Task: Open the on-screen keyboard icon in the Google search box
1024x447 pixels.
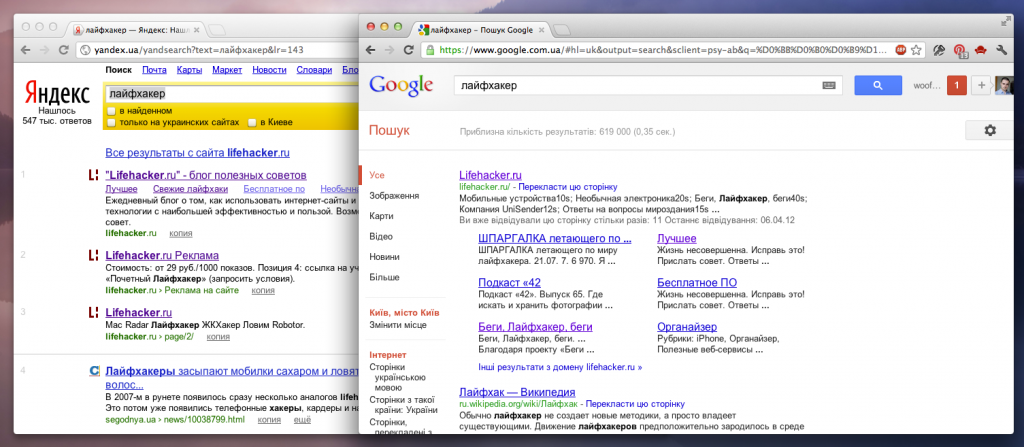Action: click(829, 85)
